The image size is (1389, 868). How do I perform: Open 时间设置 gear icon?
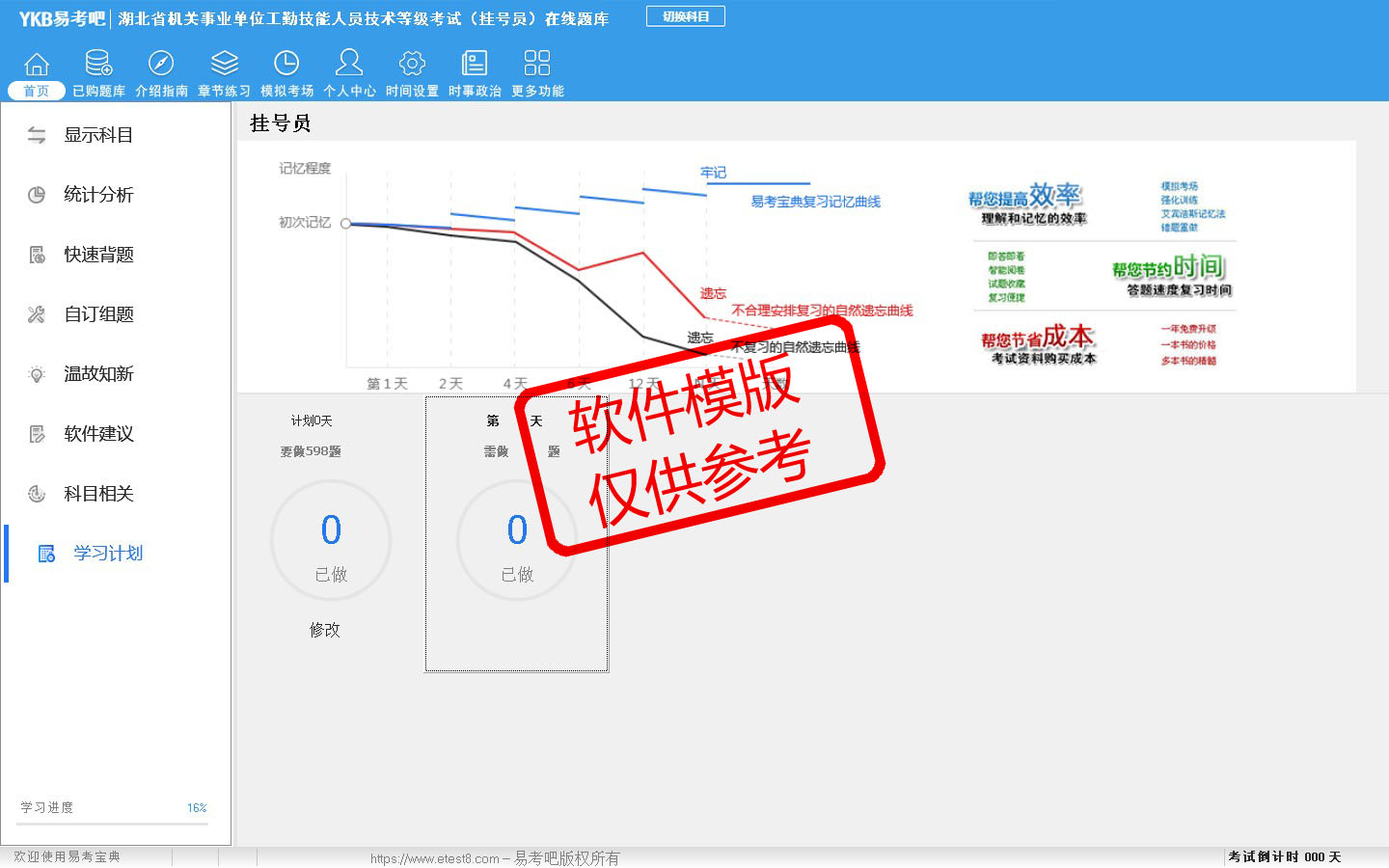pos(412,64)
